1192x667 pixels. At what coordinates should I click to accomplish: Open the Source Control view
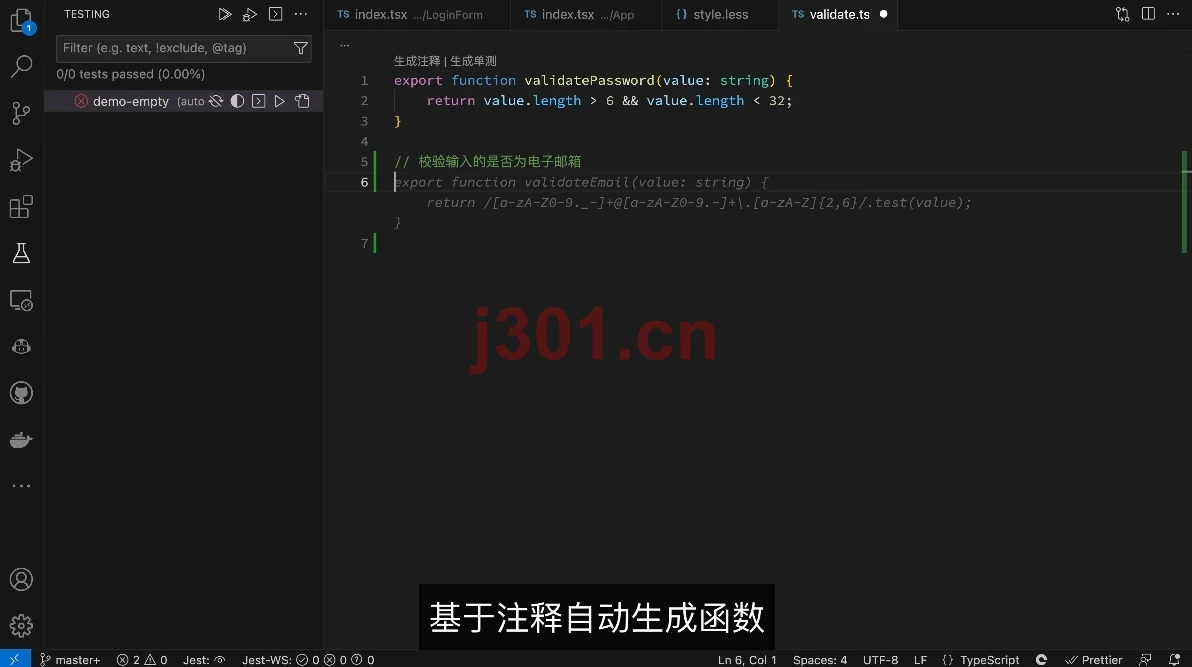21,113
